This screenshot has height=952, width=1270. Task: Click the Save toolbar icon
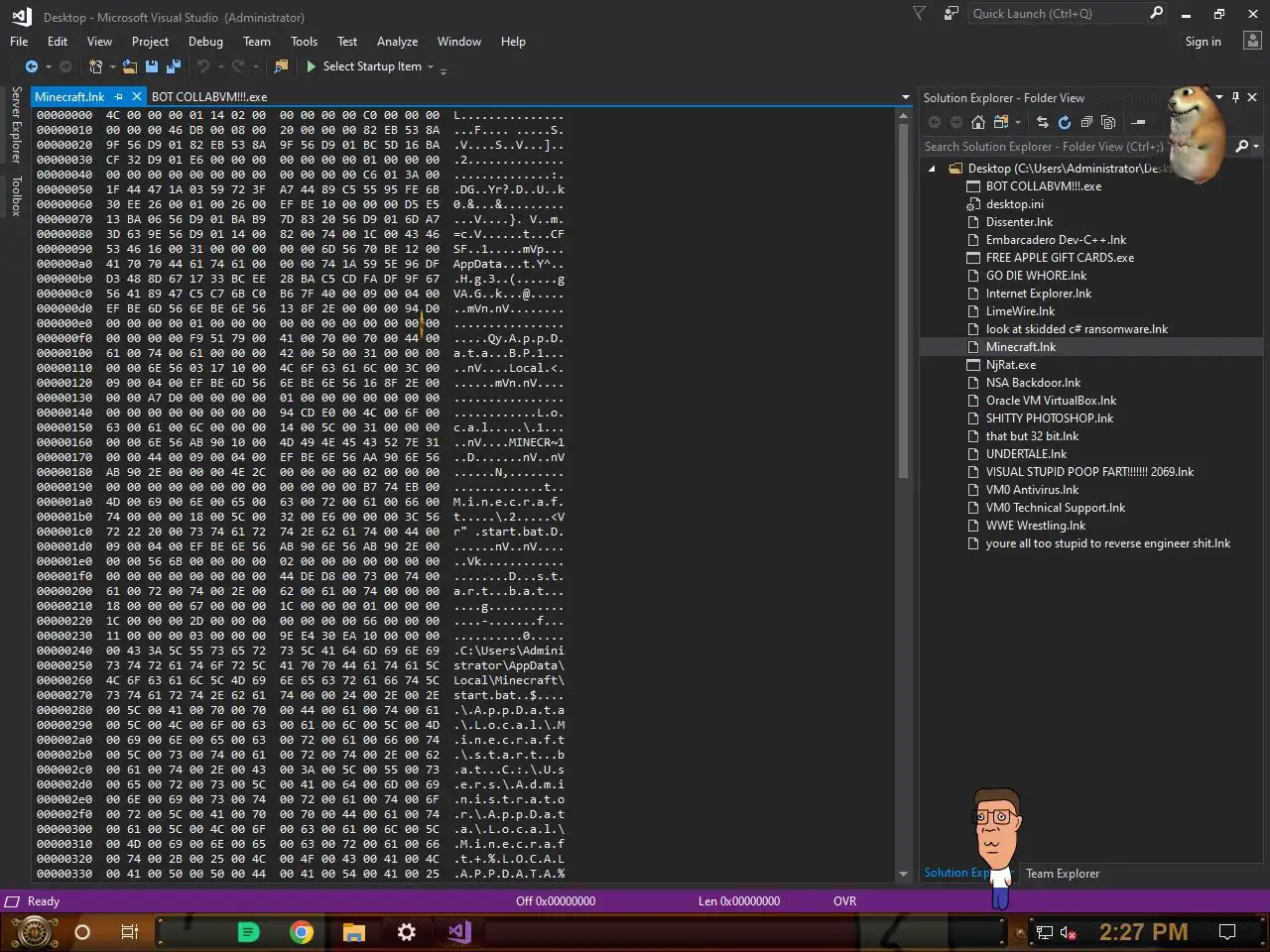point(152,66)
